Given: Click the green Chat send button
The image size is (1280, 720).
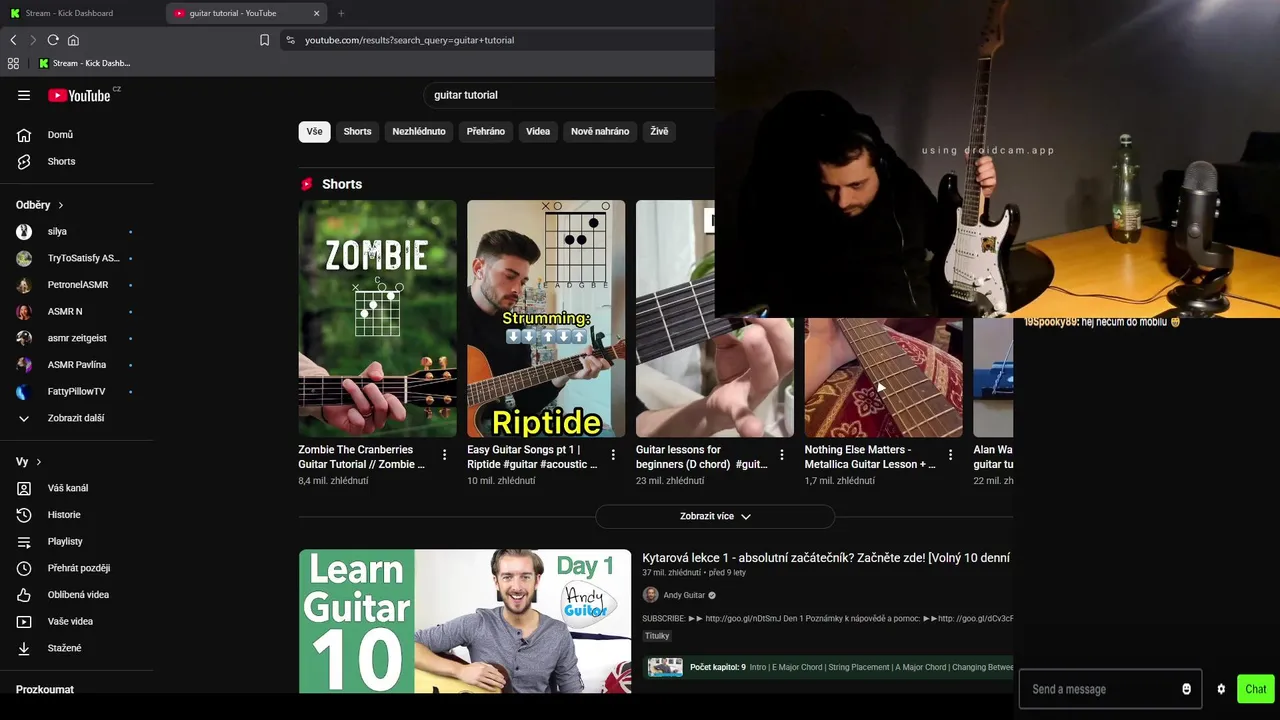Looking at the screenshot, I should (x=1256, y=689).
